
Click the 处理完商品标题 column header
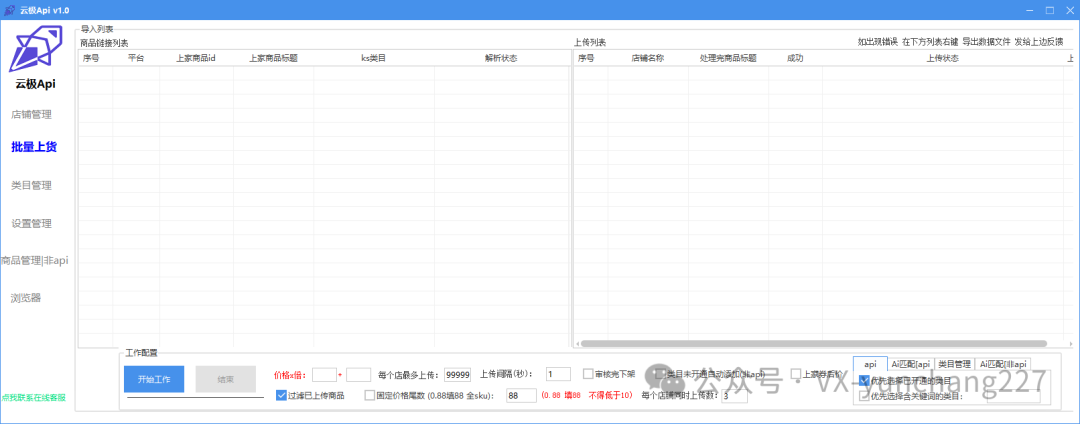(x=728, y=58)
